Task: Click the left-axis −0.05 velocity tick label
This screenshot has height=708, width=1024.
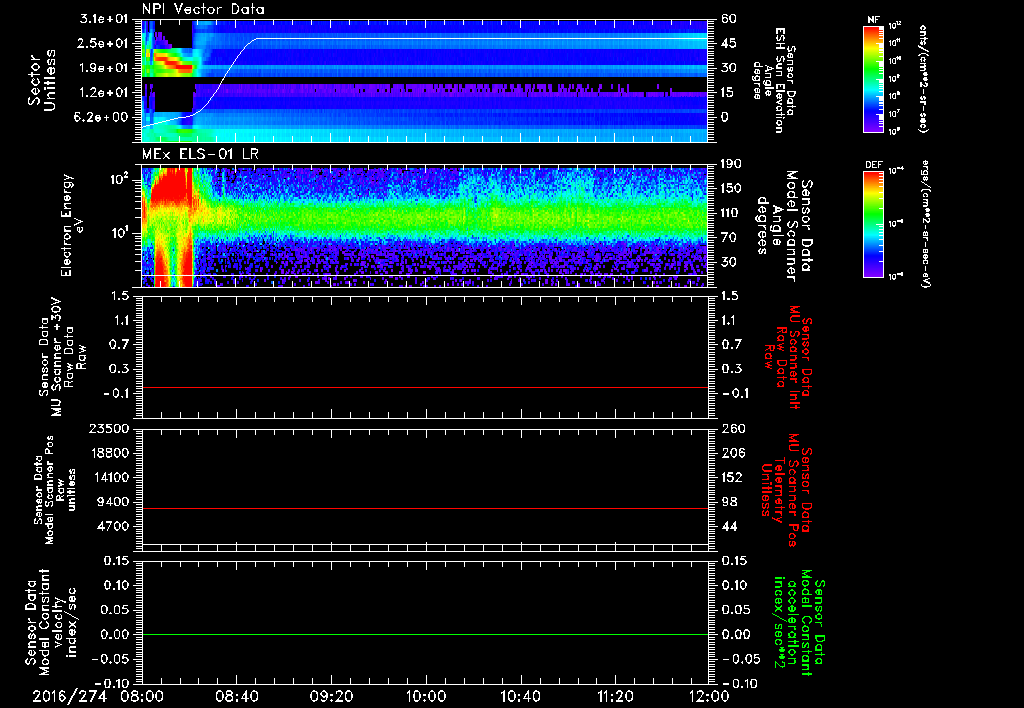Action: point(111,659)
